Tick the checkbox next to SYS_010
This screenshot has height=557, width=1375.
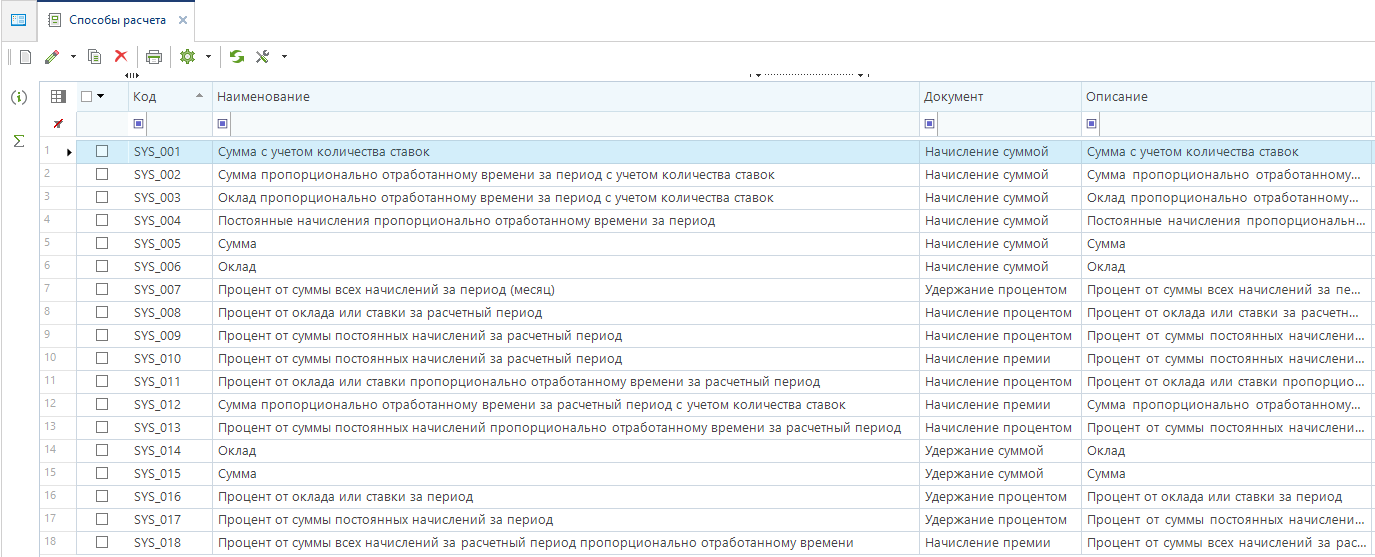pos(102,358)
